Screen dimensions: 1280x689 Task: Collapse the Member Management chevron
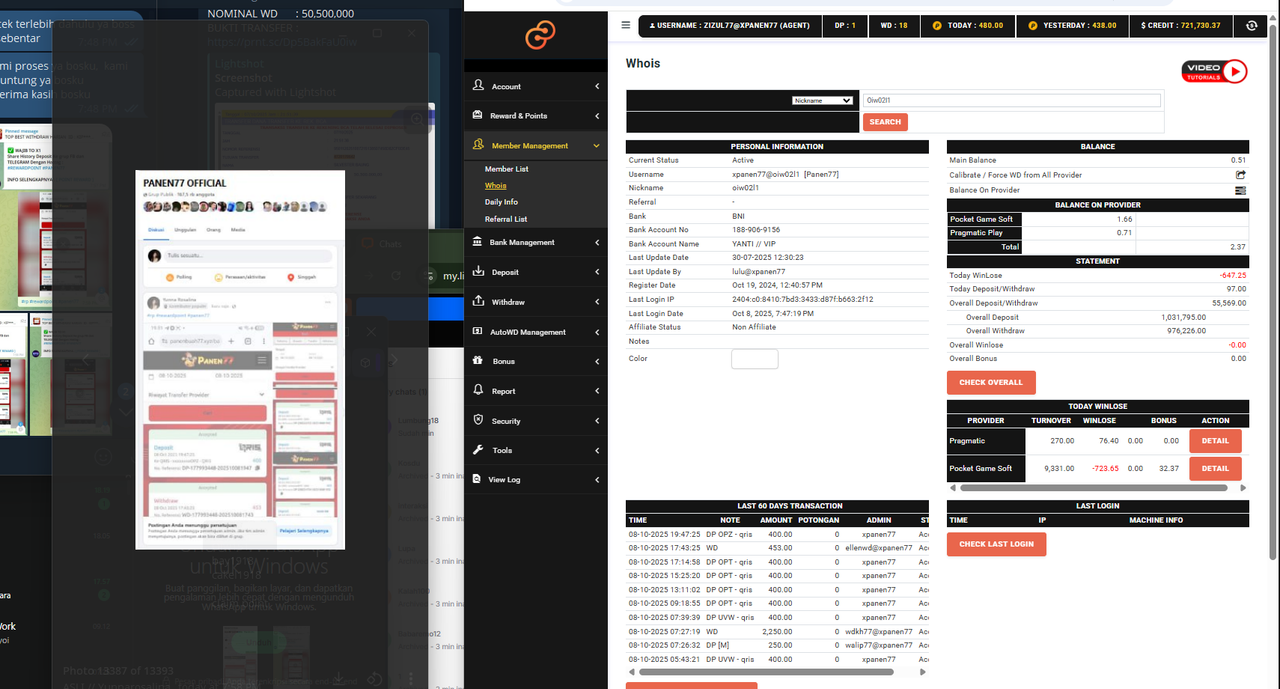coord(597,146)
